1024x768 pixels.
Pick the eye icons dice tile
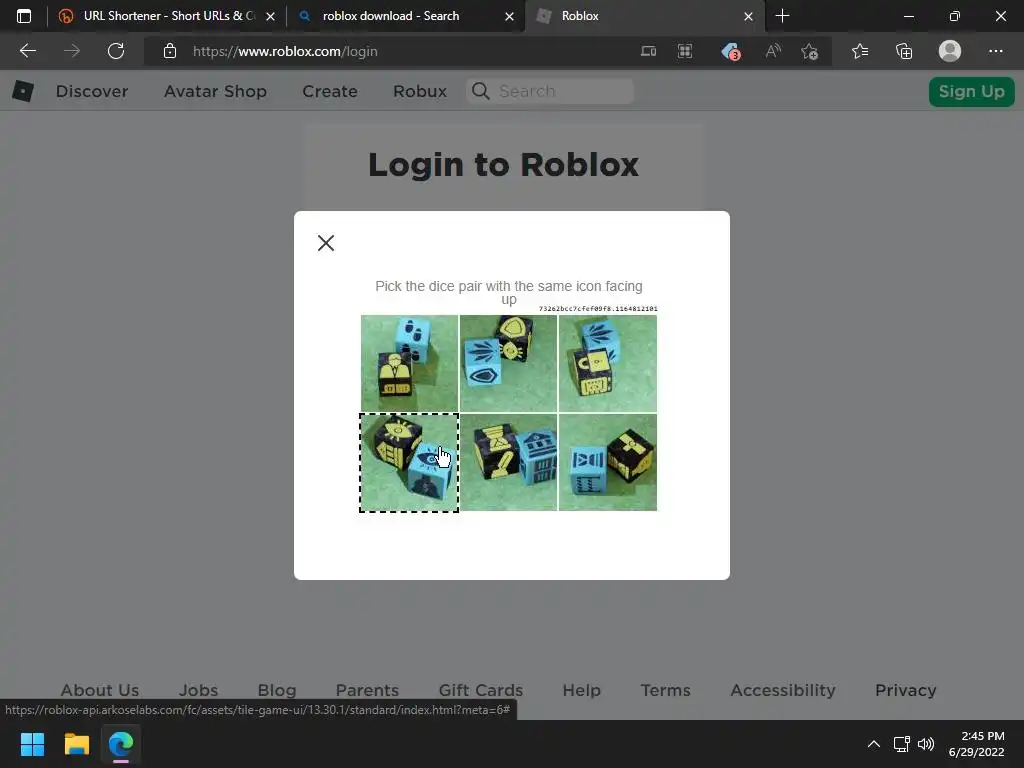pyautogui.click(x=409, y=462)
